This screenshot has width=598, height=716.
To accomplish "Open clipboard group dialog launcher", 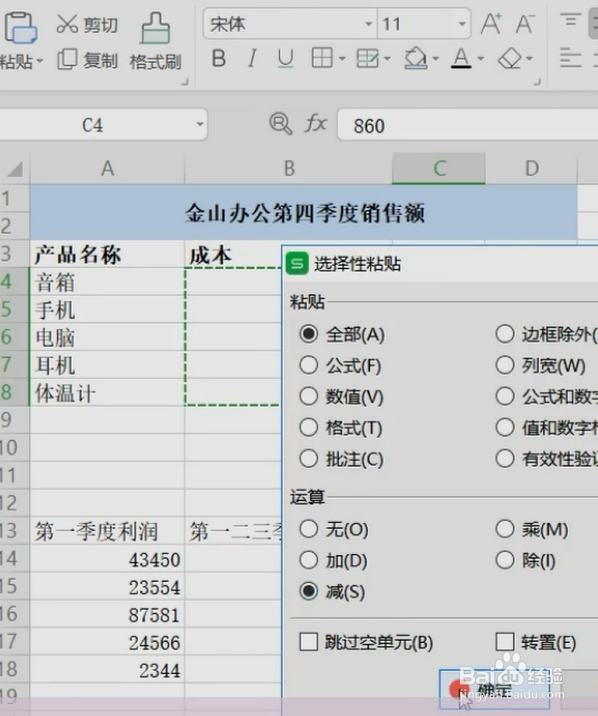I will click(x=185, y=82).
